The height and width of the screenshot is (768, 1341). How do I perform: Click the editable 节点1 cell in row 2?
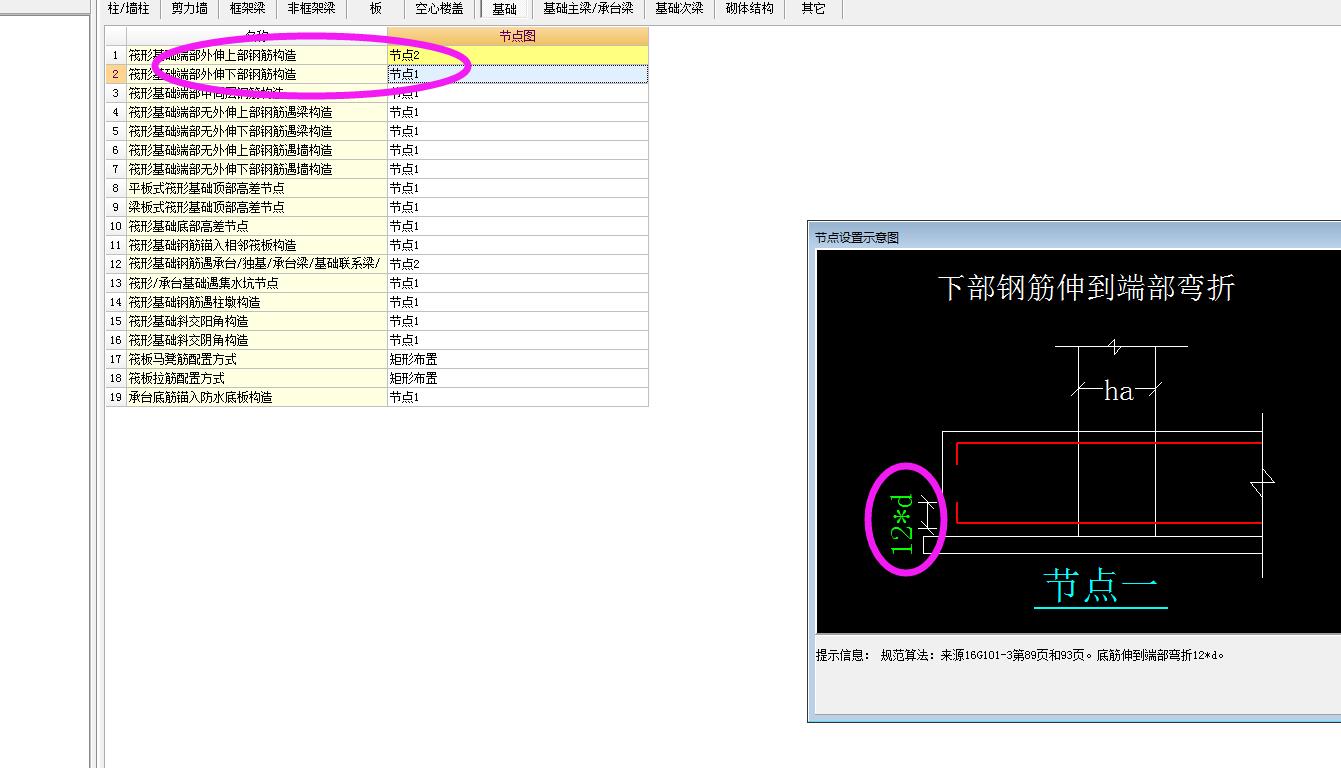coord(517,74)
